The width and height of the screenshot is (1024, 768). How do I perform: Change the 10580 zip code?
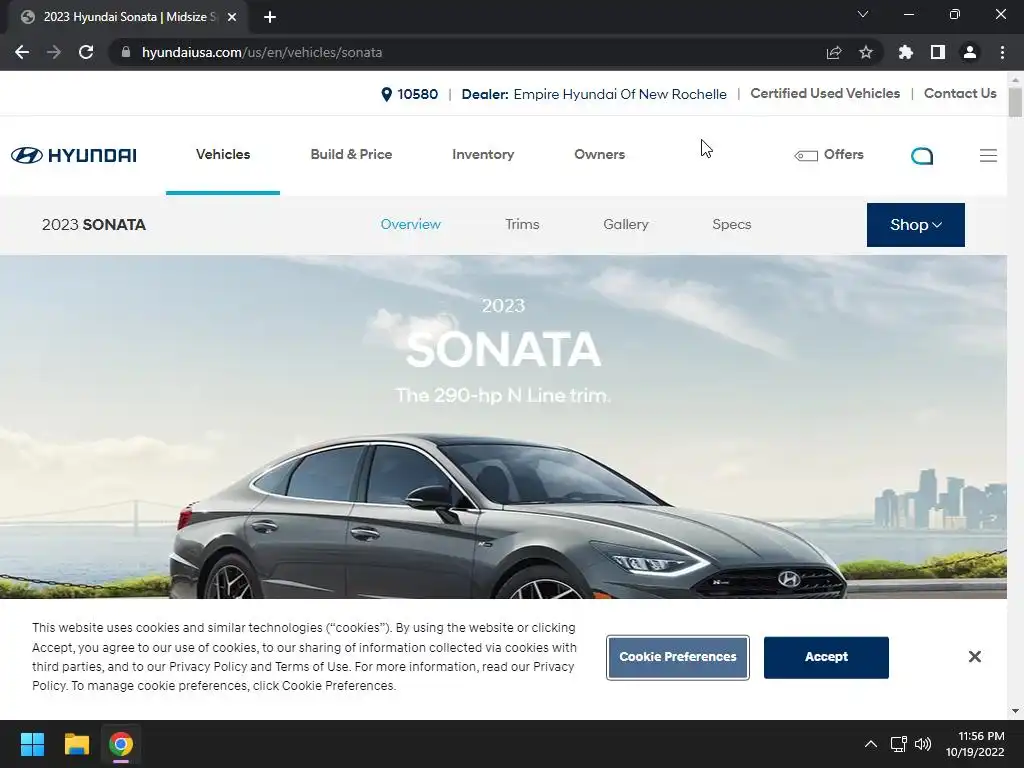[417, 94]
